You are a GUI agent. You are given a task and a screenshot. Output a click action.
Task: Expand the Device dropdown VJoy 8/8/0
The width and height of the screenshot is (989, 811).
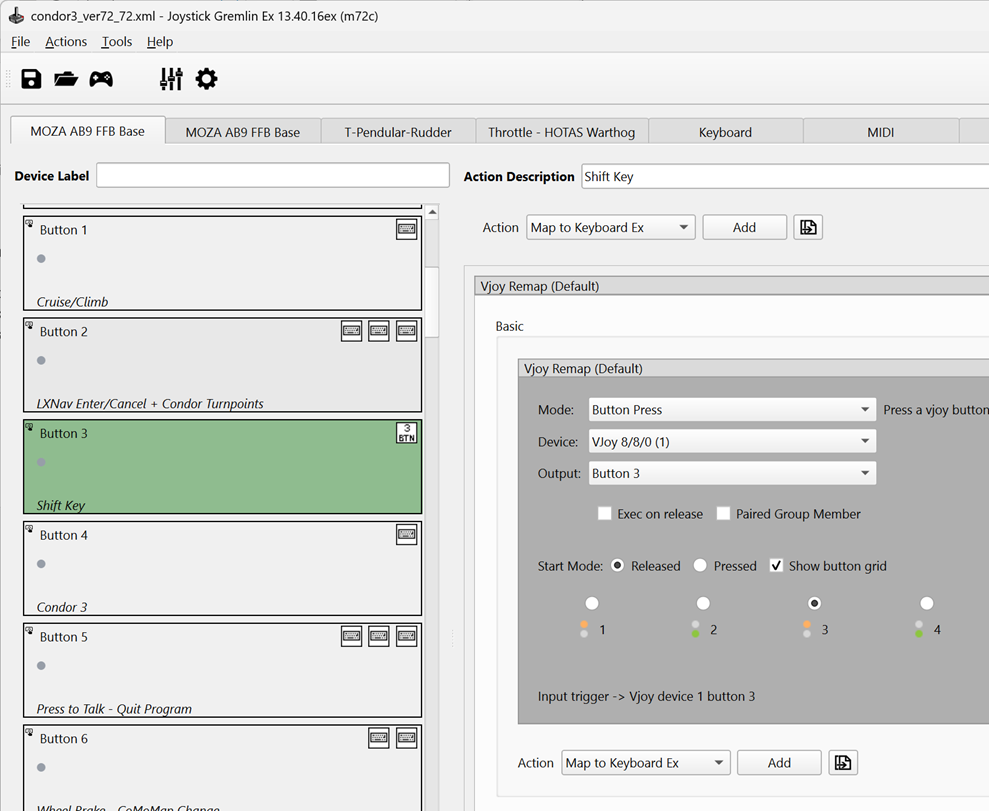(731, 442)
